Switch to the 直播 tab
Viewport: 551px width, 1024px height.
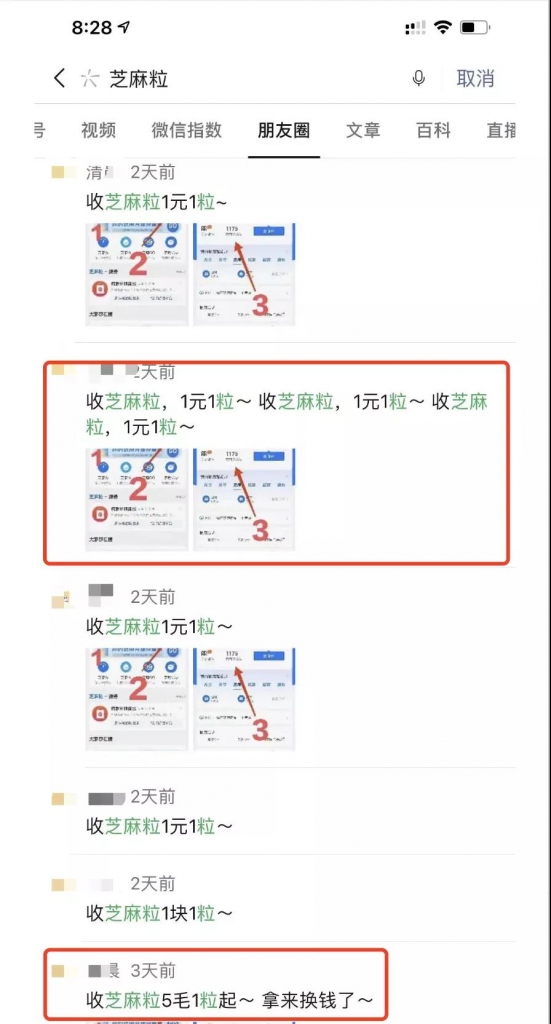[501, 130]
